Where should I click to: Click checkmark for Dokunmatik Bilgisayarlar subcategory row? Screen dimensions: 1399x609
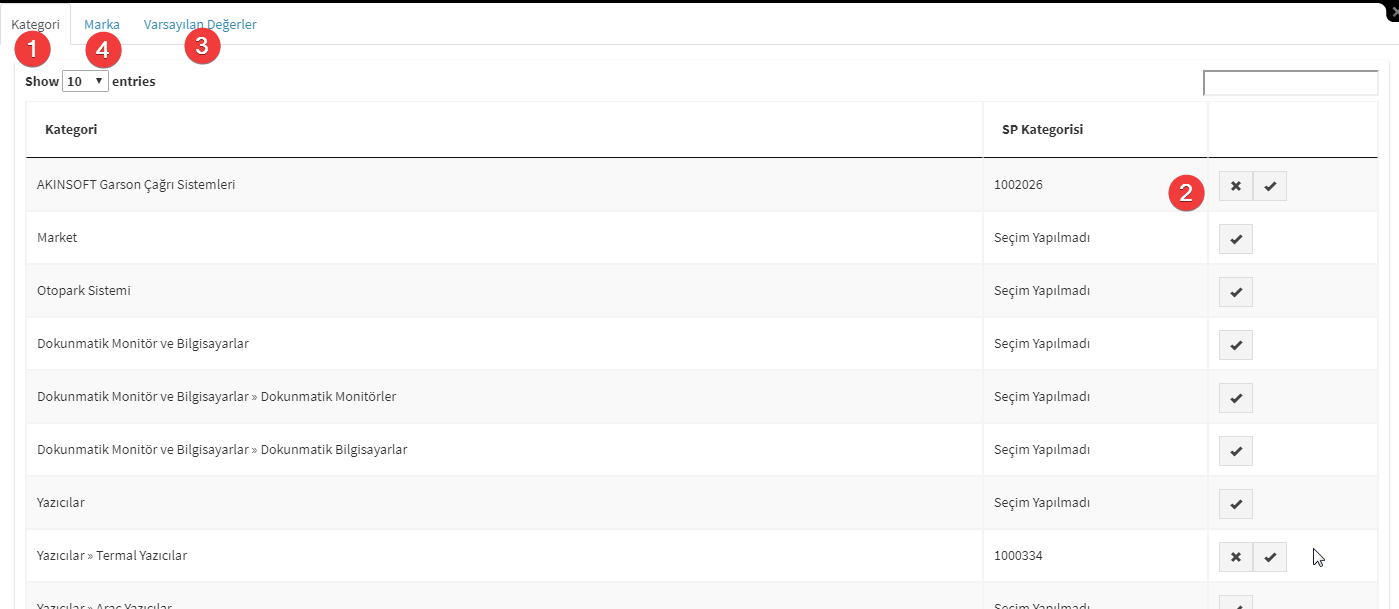click(x=1236, y=451)
